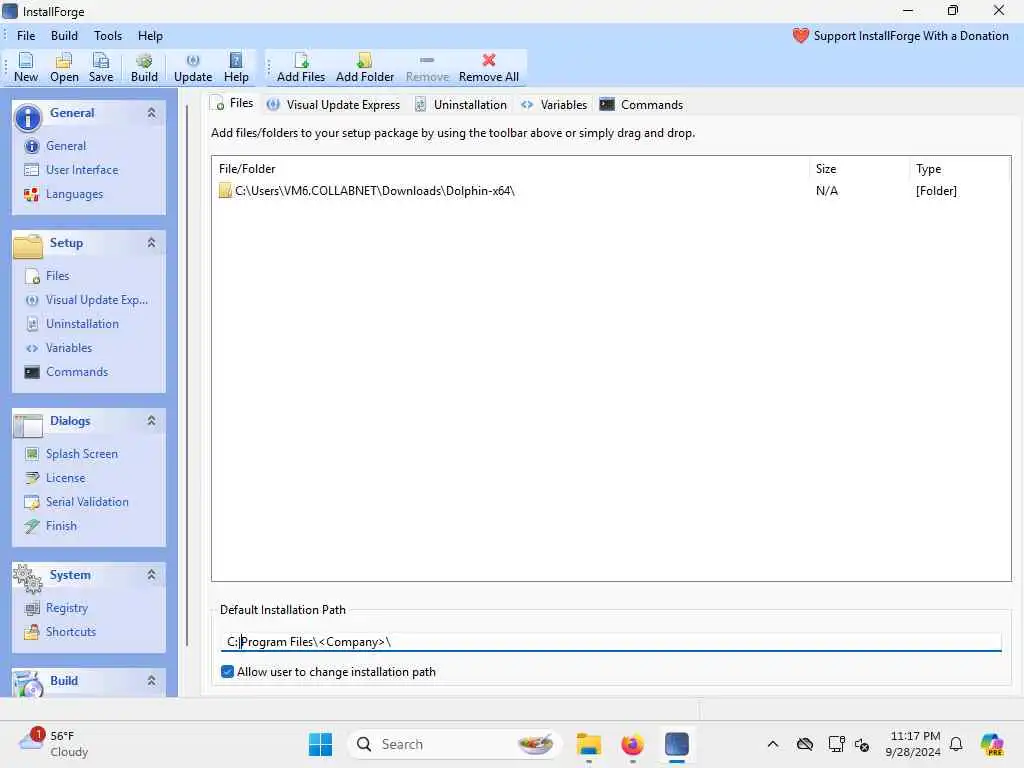Screen dimensions: 1024x768
Task: Open the weather widget showing 56°F
Action: pos(53,744)
